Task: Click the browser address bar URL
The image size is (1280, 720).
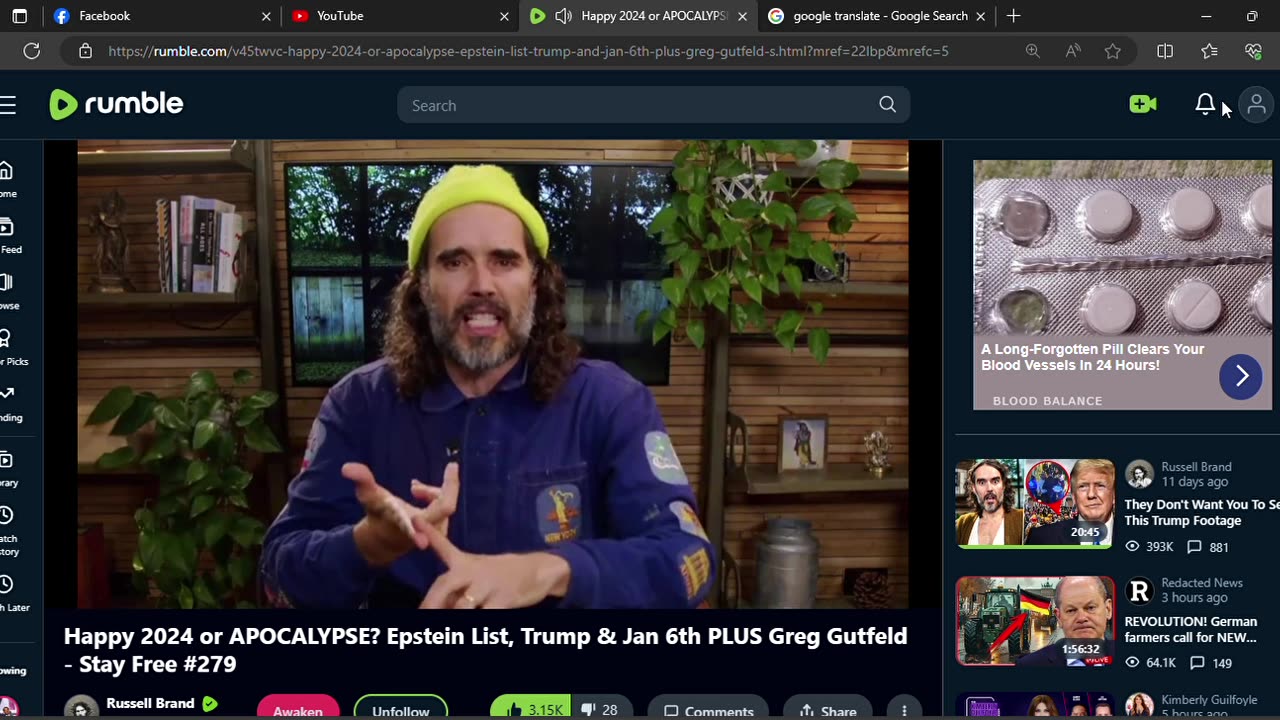Action: coord(528,51)
